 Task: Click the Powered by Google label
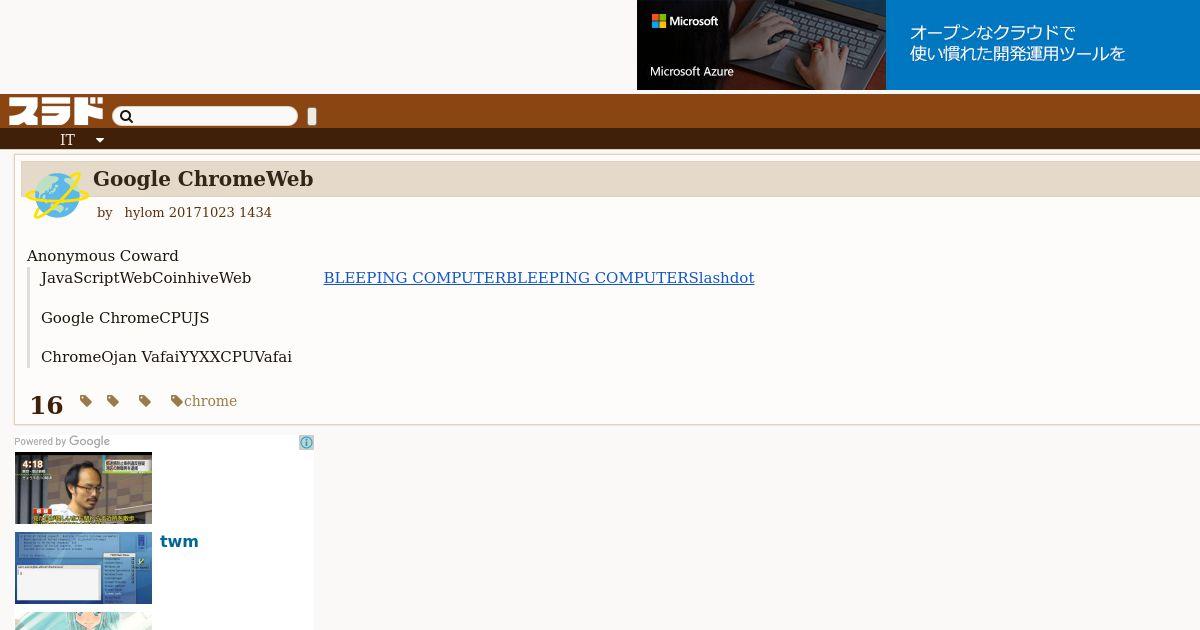coord(62,441)
